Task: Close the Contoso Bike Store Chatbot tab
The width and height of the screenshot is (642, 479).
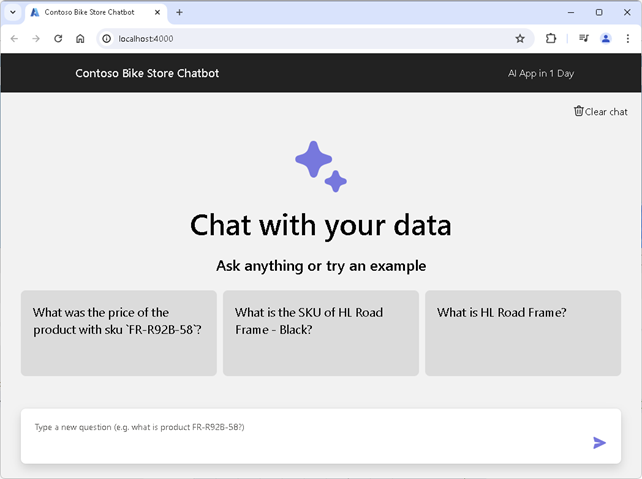Action: pos(155,12)
